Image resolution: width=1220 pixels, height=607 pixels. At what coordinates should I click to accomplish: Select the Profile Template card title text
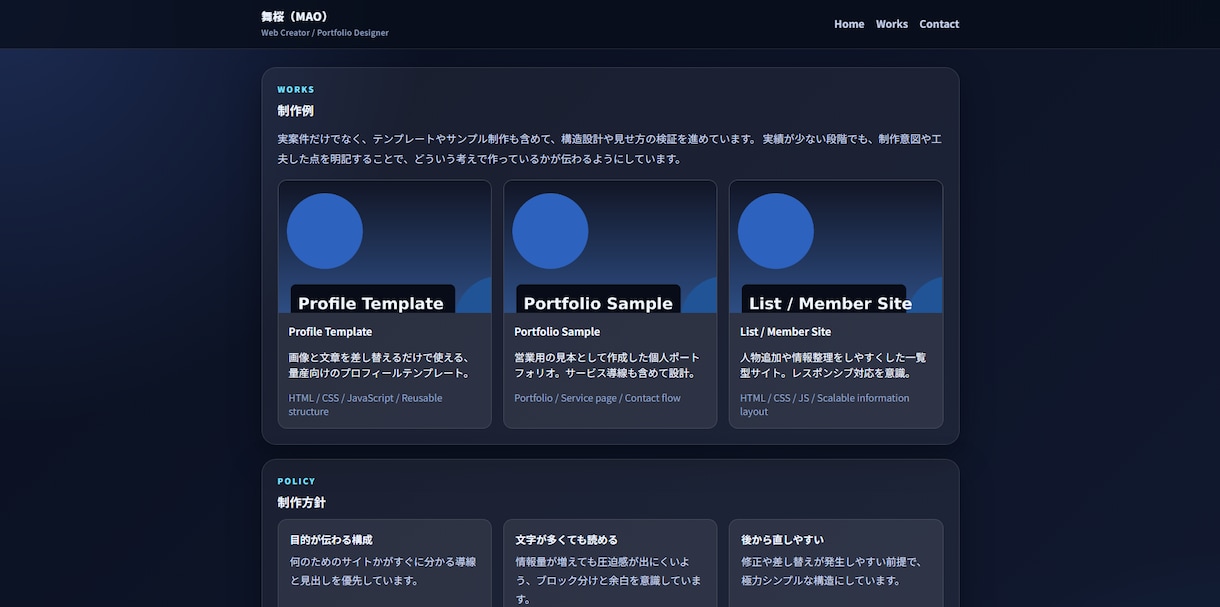330,332
